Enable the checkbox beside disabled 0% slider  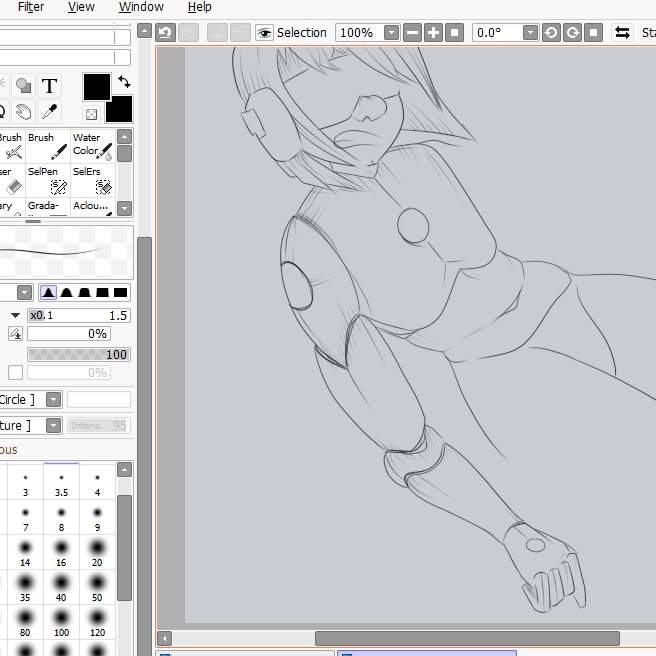15,372
